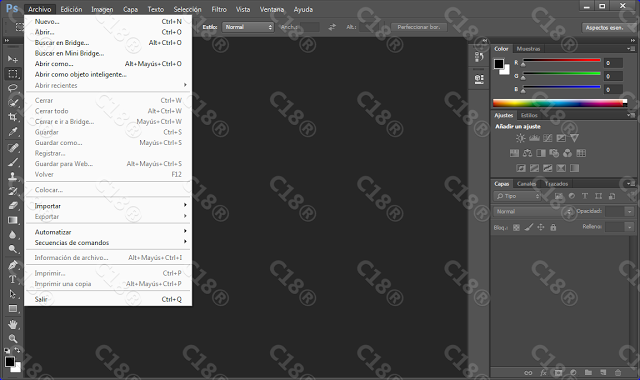Select the Eraser tool
640x380 pixels.
pos(12,206)
